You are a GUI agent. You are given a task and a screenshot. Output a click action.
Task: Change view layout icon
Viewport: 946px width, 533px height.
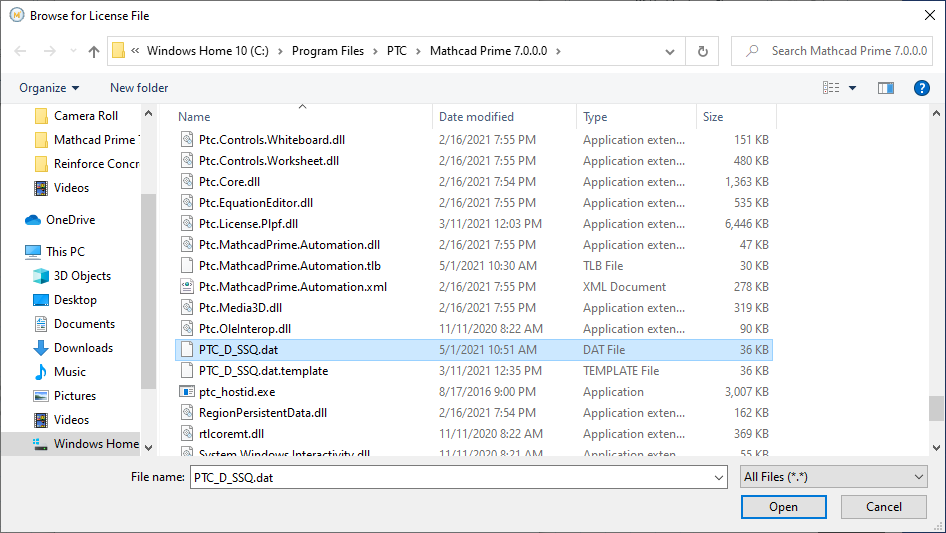point(831,88)
